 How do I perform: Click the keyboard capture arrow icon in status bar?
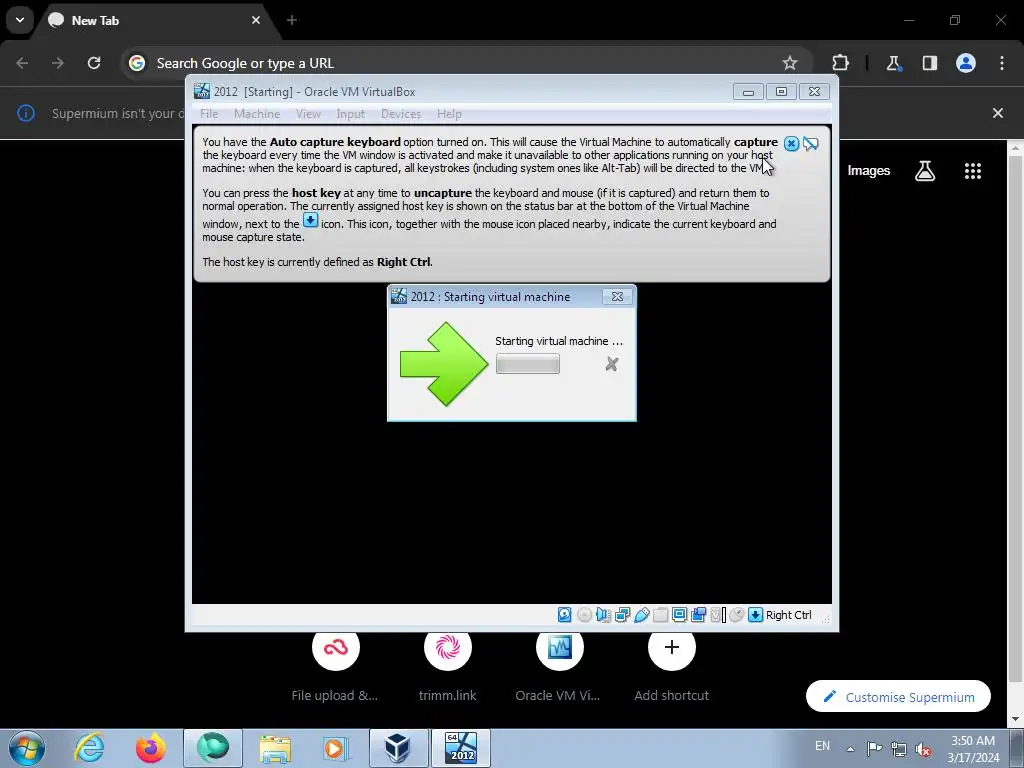[x=756, y=615]
